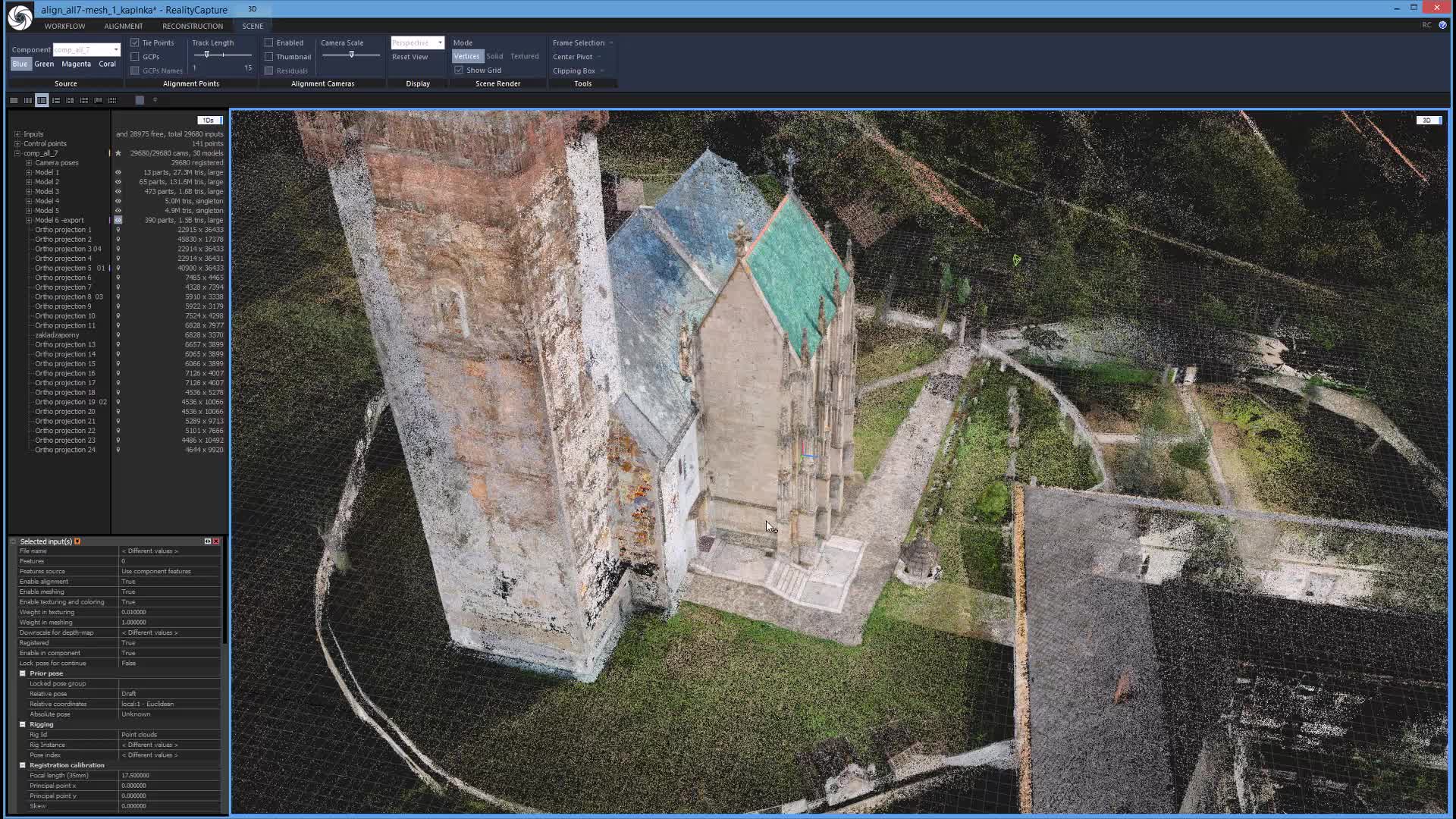Enable the Thumbnail checkbox
Viewport: 1456px width, 819px height.
[x=269, y=57]
